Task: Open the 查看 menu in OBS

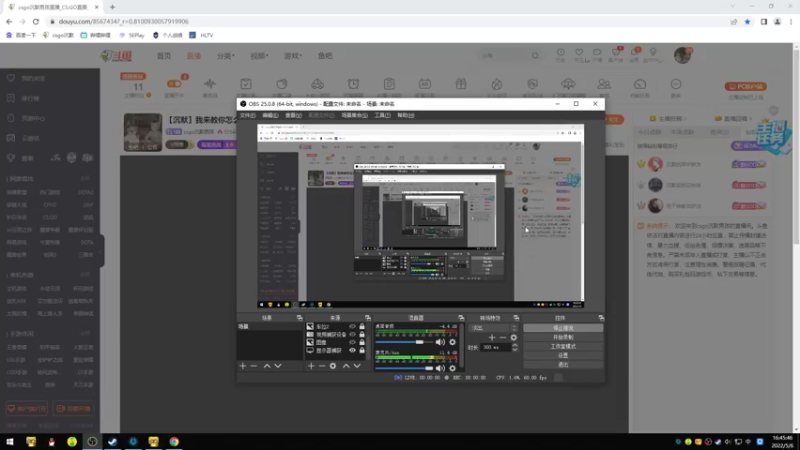Action: [293, 115]
